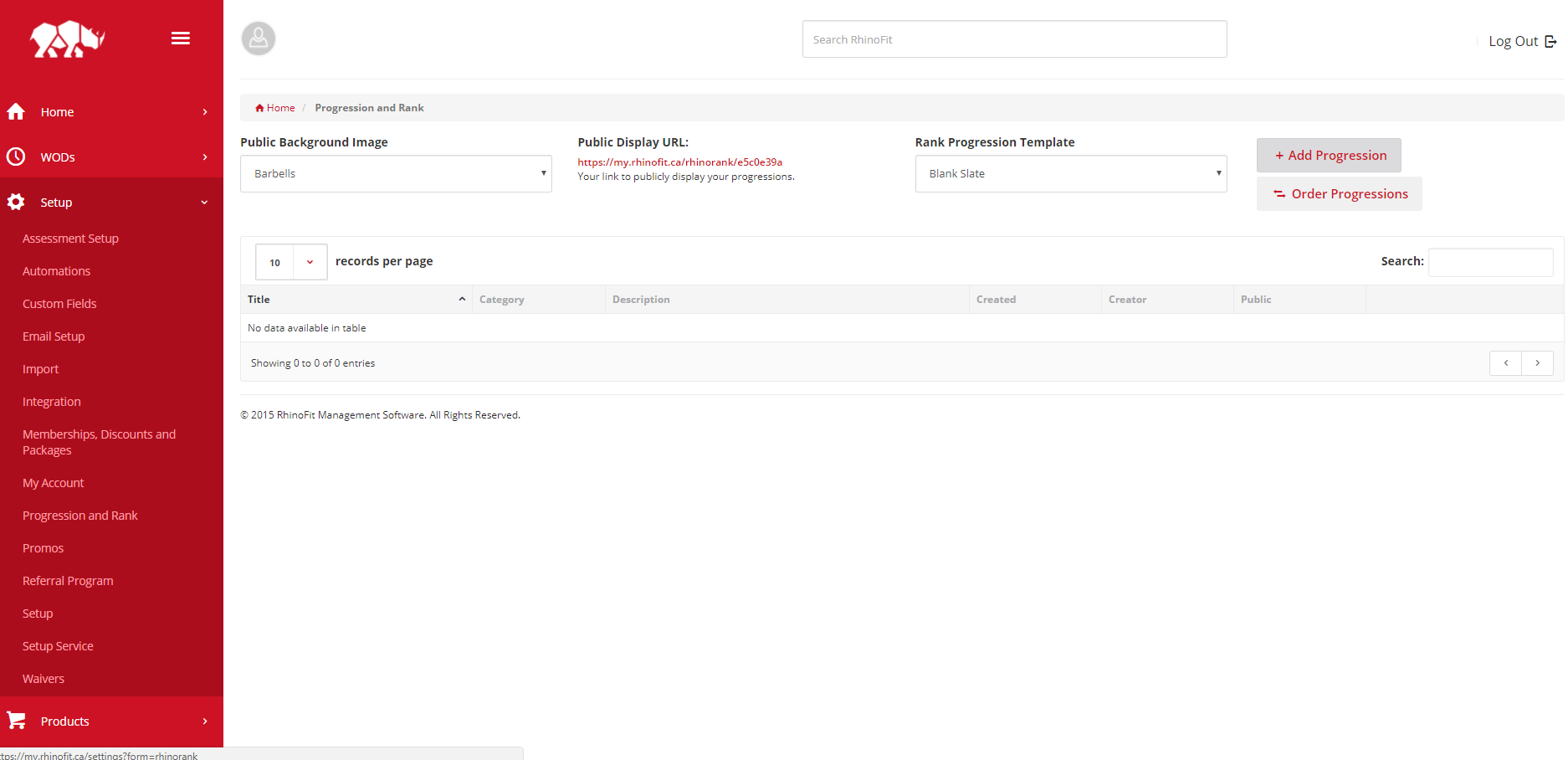The image size is (1568, 760).
Task: Open the user profile avatar
Action: coord(259,39)
